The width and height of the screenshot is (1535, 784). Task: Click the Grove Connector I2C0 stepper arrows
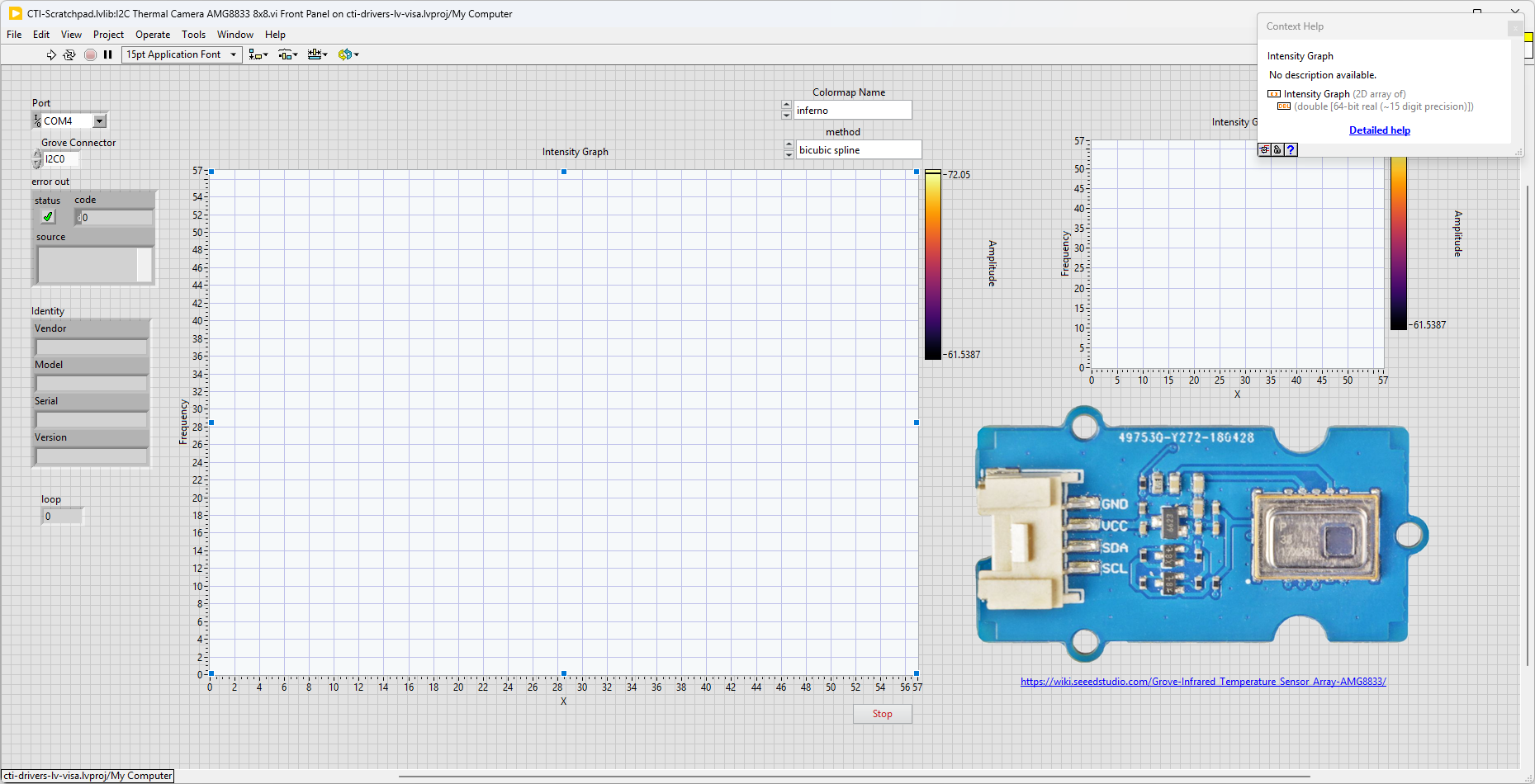[37, 159]
